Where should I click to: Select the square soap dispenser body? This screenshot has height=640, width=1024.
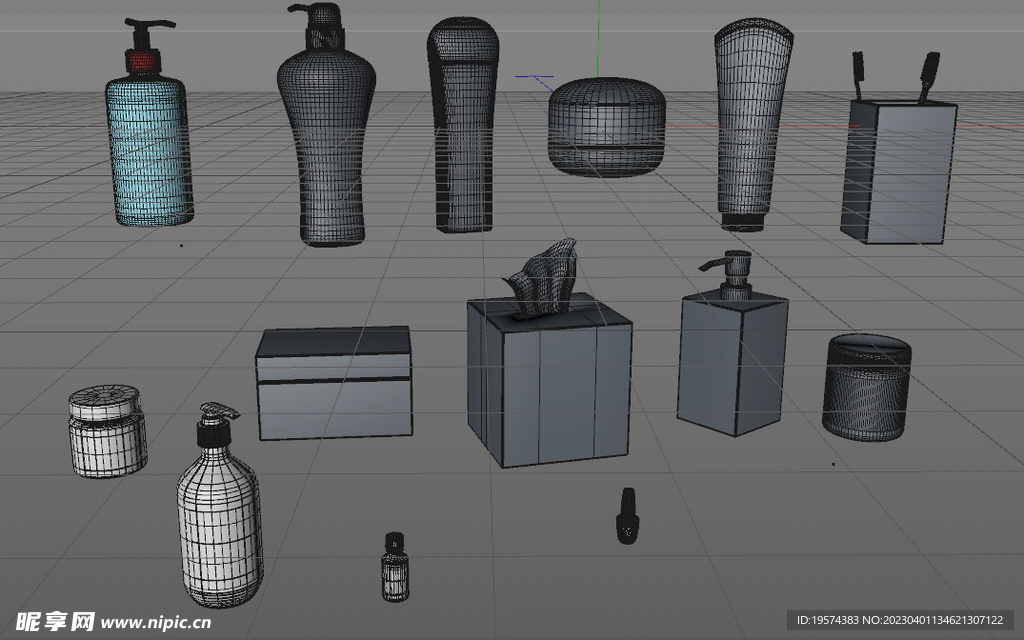click(x=732, y=365)
